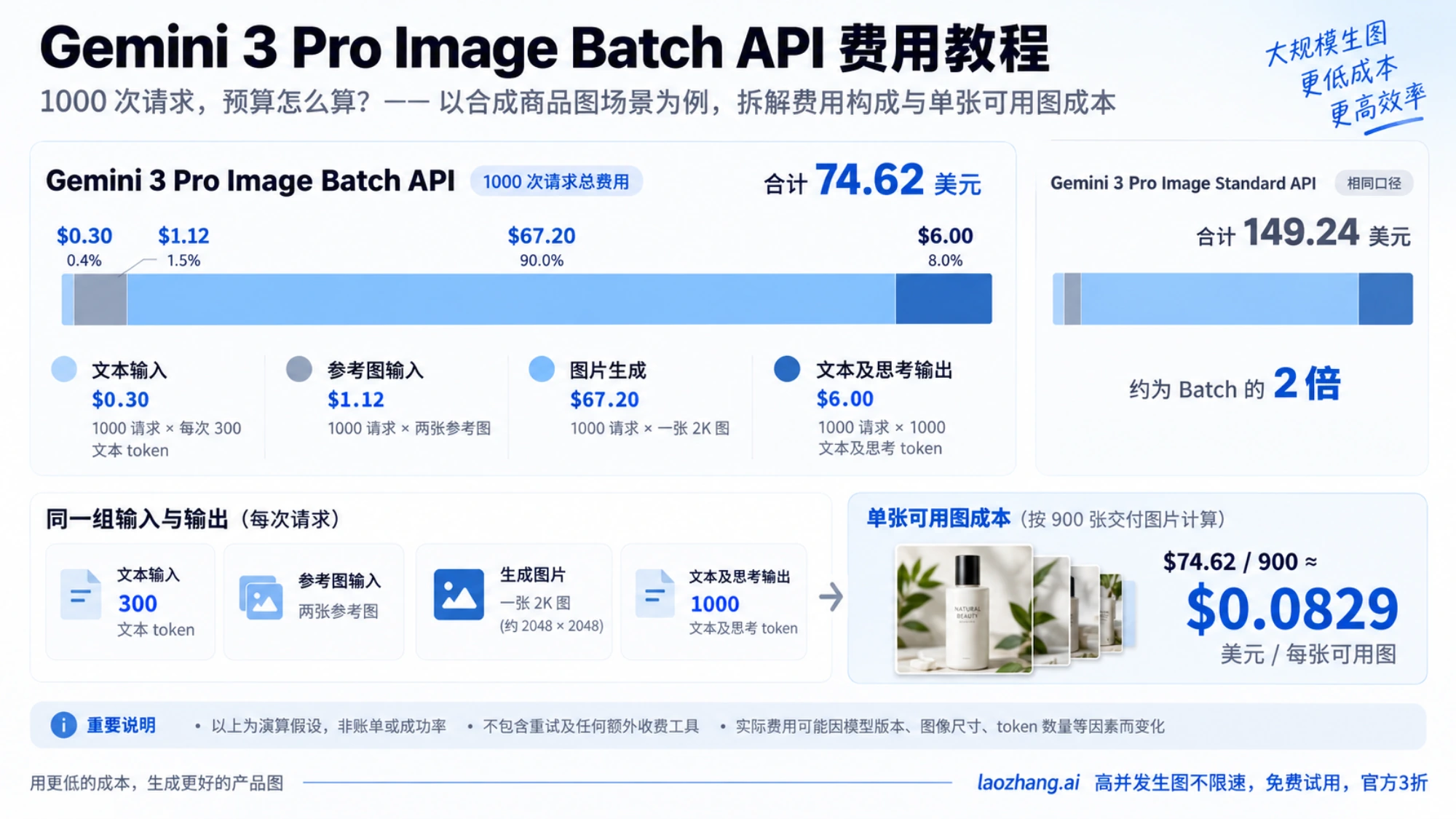Viewport: 1456px width, 819px height.
Task: Click the legend dot for 图片生成
Action: coord(542,369)
